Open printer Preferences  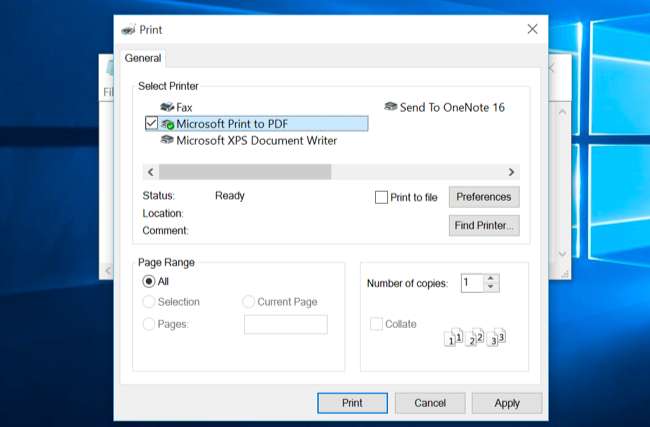coord(484,197)
